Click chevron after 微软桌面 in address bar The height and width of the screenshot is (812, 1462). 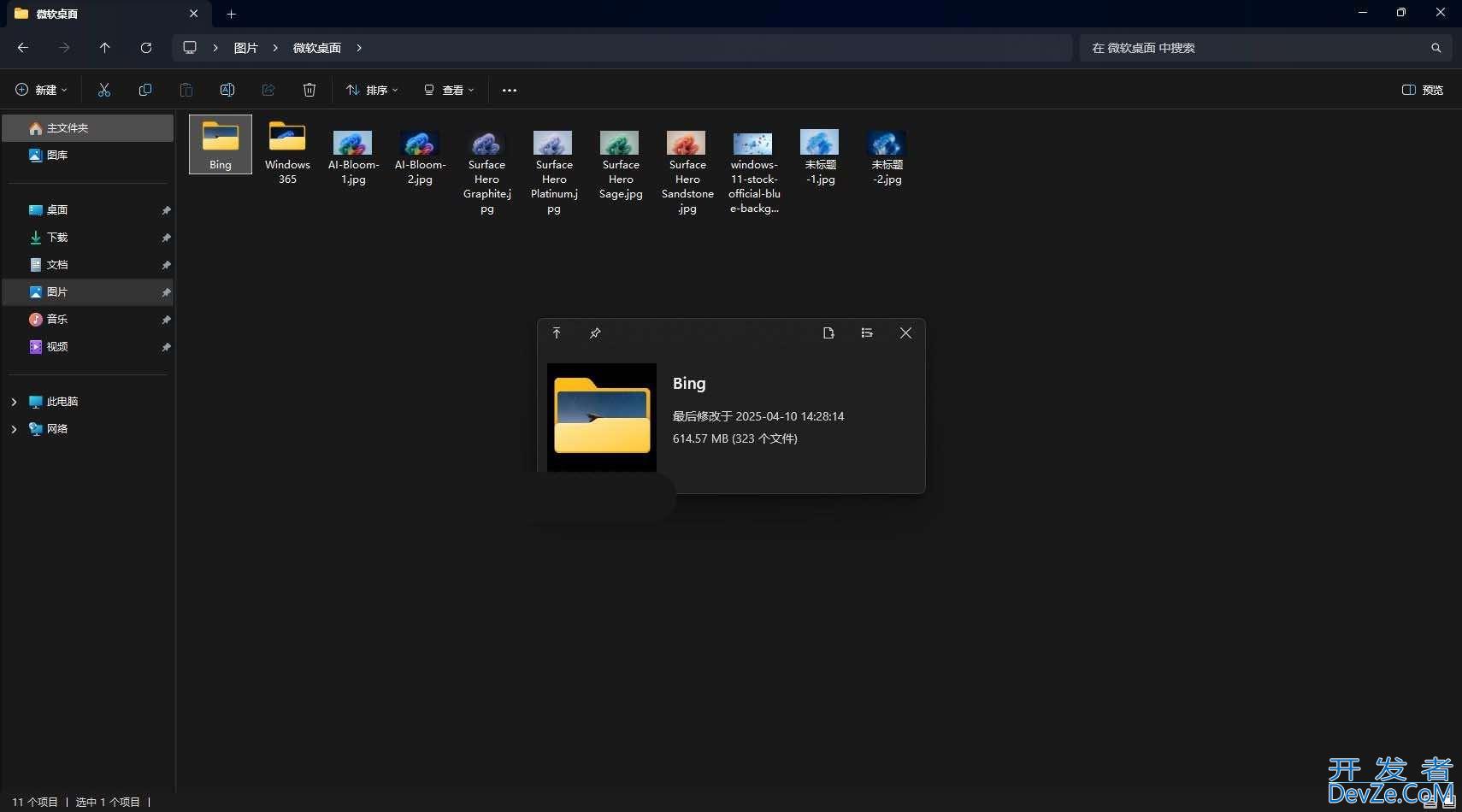click(x=359, y=48)
